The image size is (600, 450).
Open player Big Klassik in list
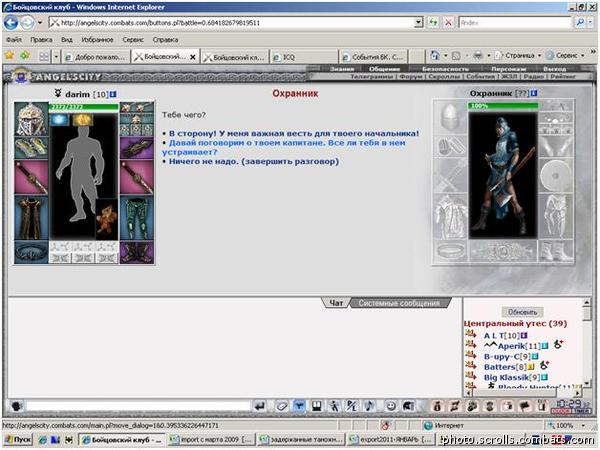click(506, 377)
